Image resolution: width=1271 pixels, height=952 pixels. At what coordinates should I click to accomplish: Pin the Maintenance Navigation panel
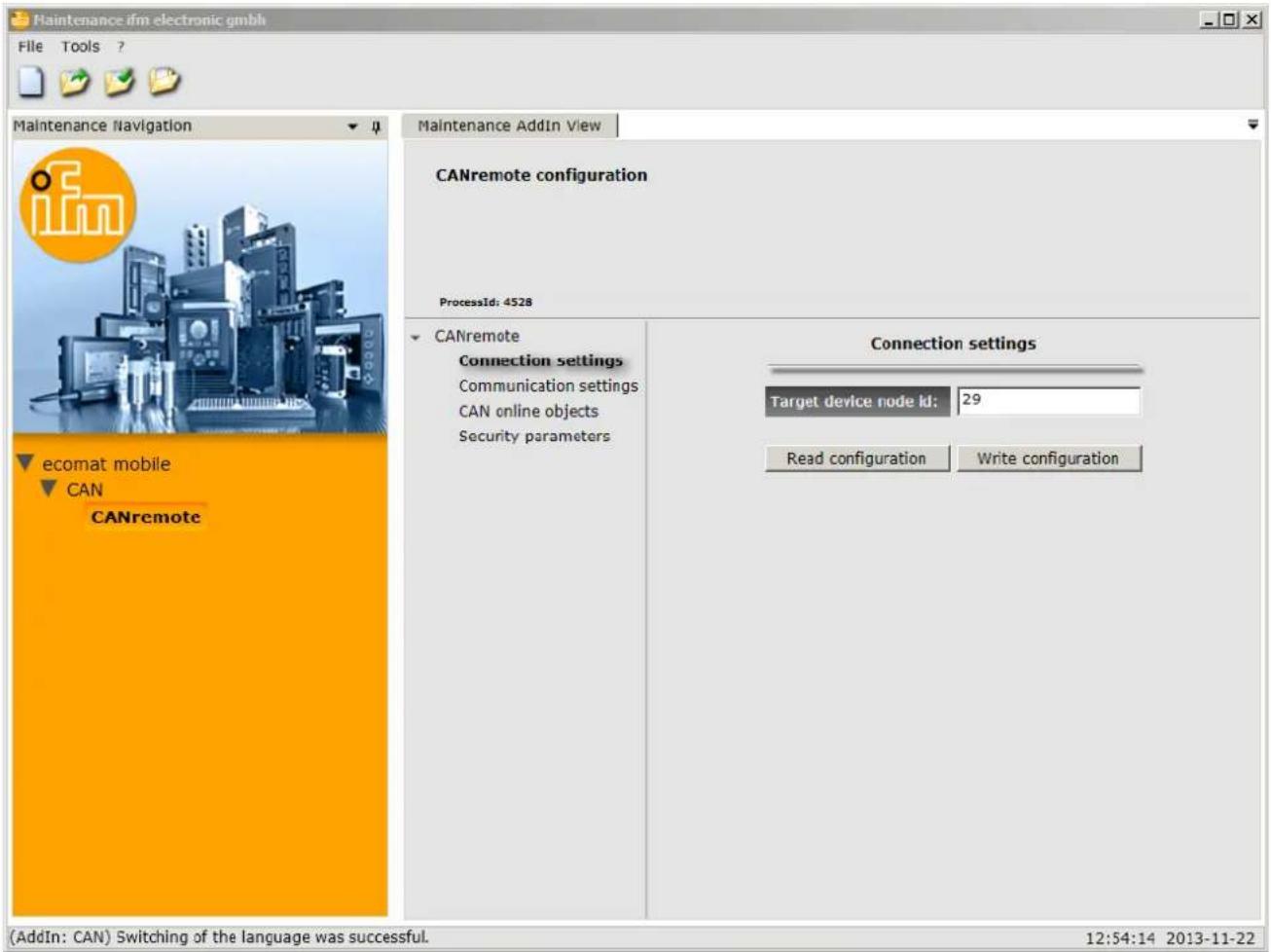coord(377,127)
